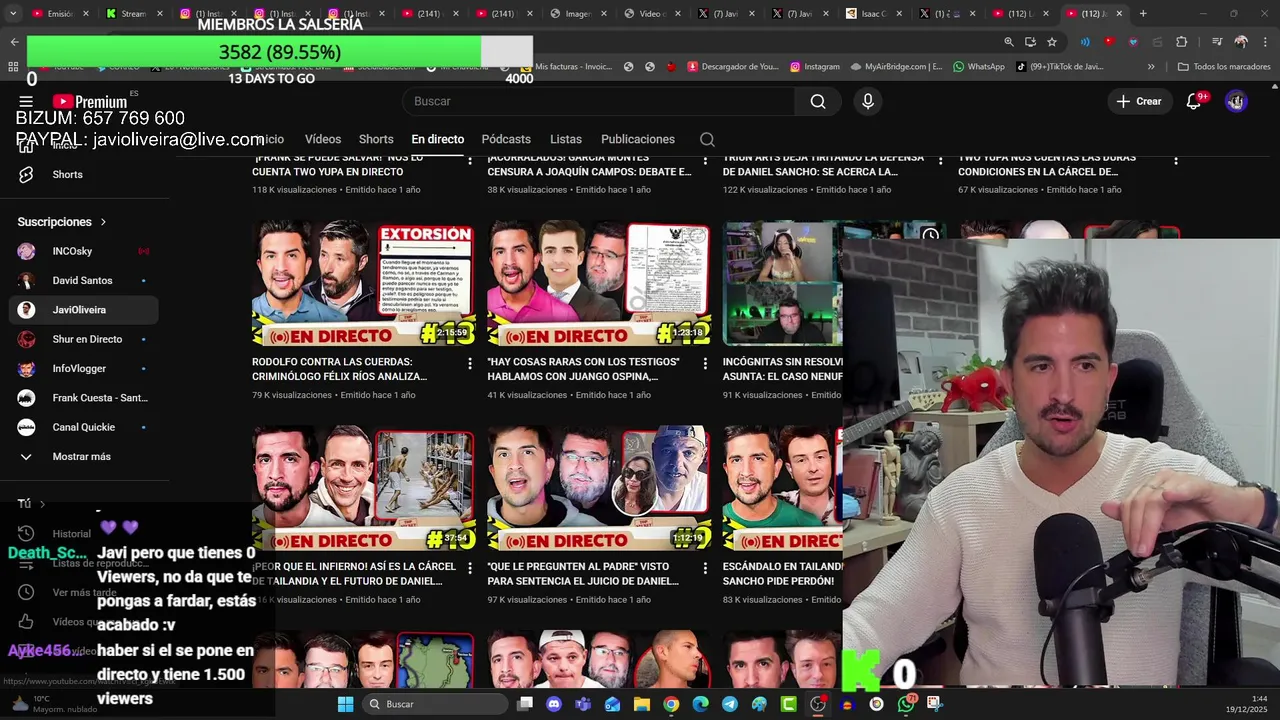Open thumbnail of 'HAY COSAS RARAS' stream
The height and width of the screenshot is (720, 1280).
(599, 284)
